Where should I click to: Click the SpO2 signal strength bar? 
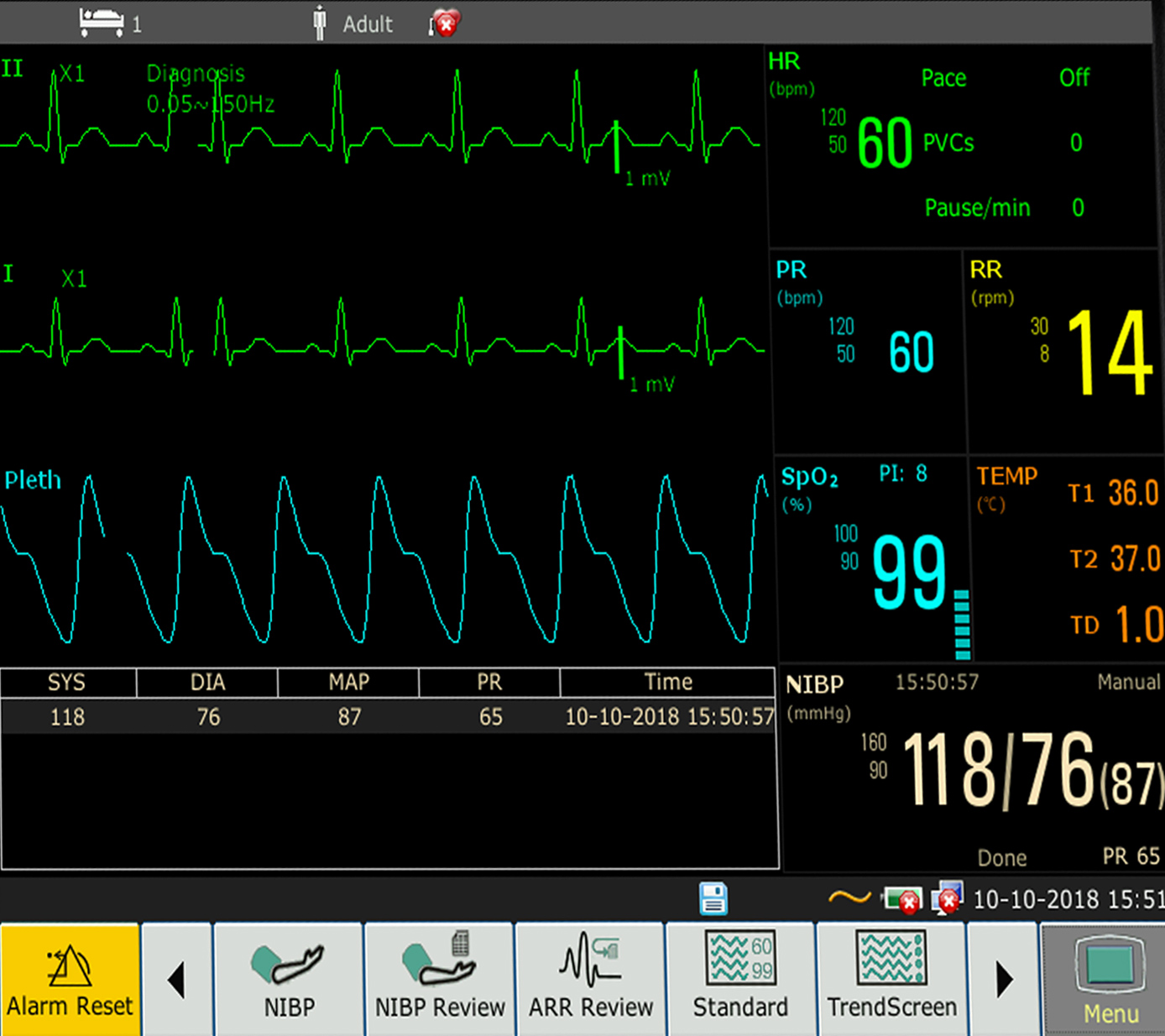pos(963,624)
